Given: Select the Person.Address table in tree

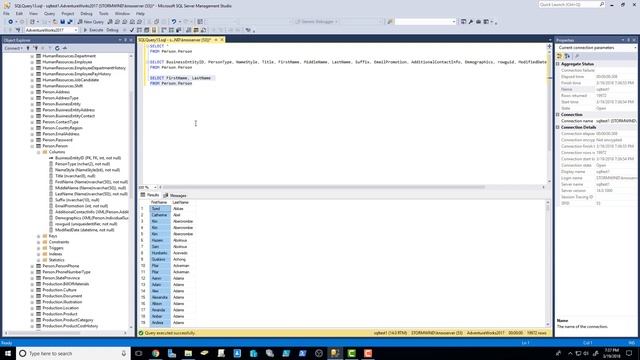Looking at the screenshot, I should [x=56, y=92].
